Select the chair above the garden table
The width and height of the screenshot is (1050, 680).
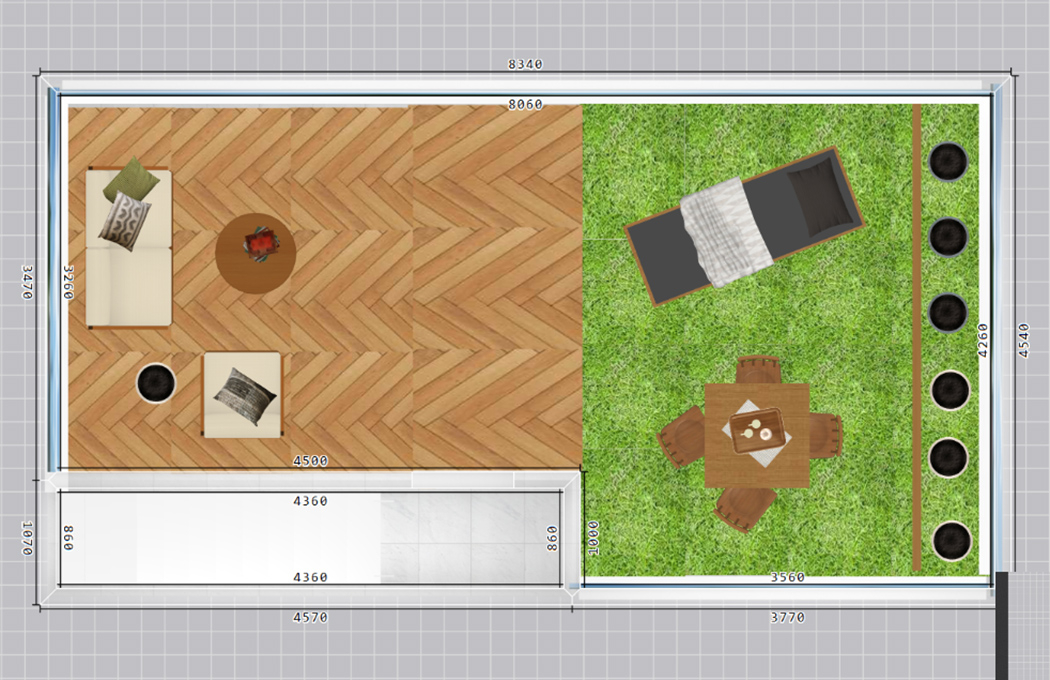757,370
